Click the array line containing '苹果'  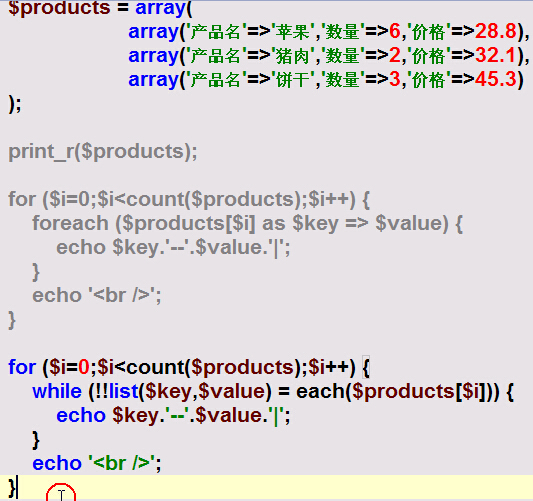coord(329,32)
